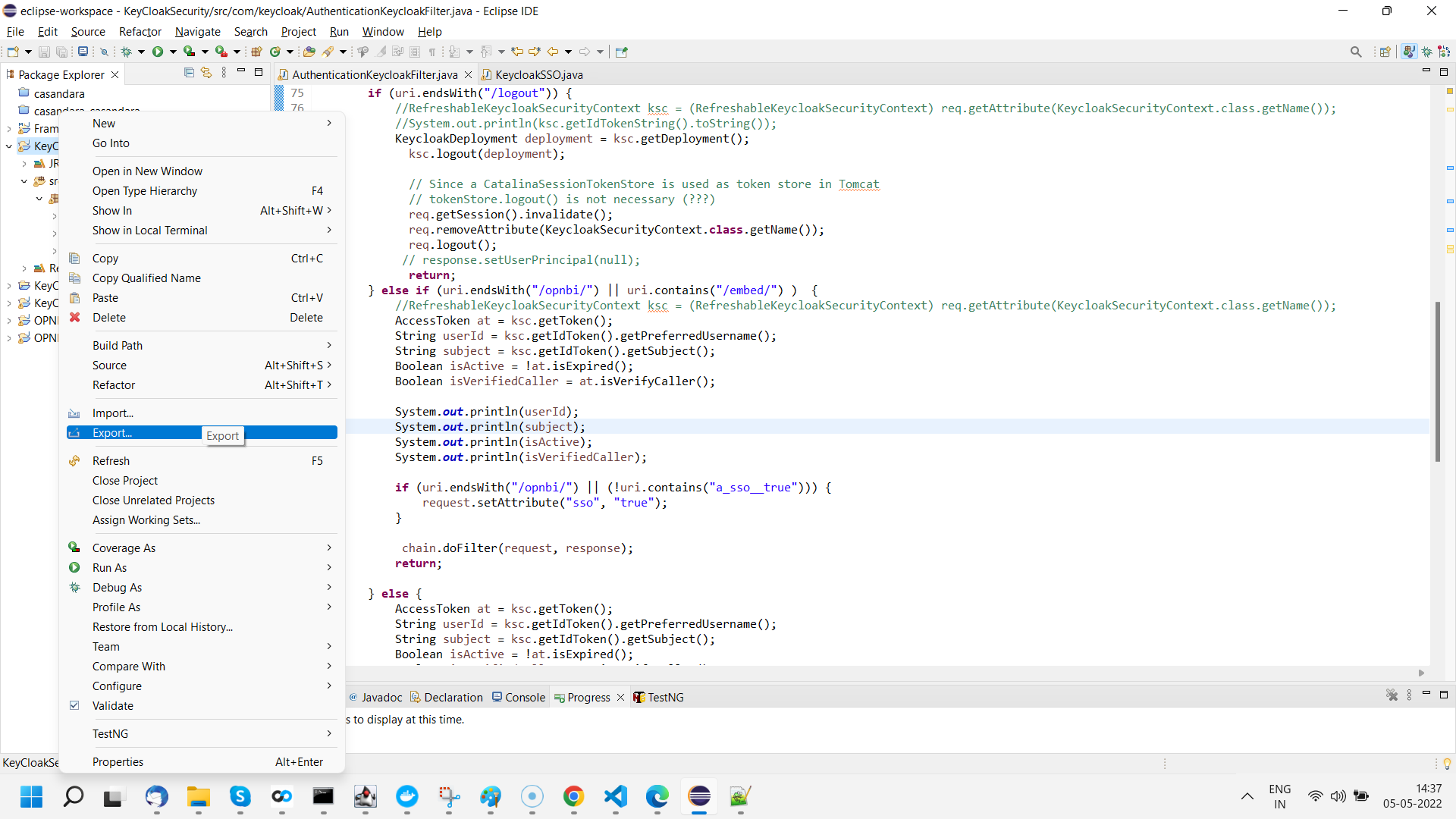This screenshot has height=819, width=1456.
Task: Choose Close Project from the context menu
Action: tap(202, 480)
